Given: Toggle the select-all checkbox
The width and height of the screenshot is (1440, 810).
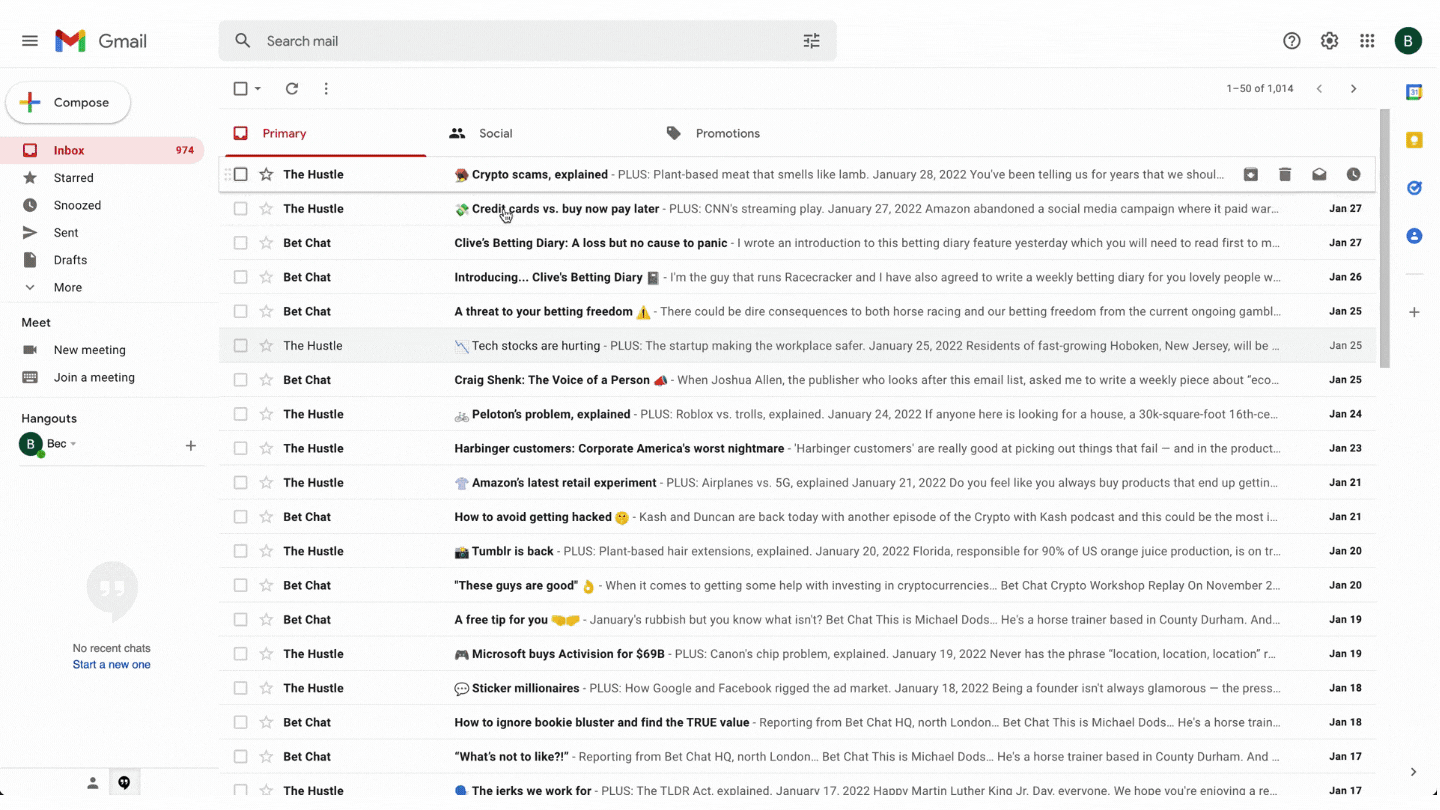Looking at the screenshot, I should click(240, 89).
